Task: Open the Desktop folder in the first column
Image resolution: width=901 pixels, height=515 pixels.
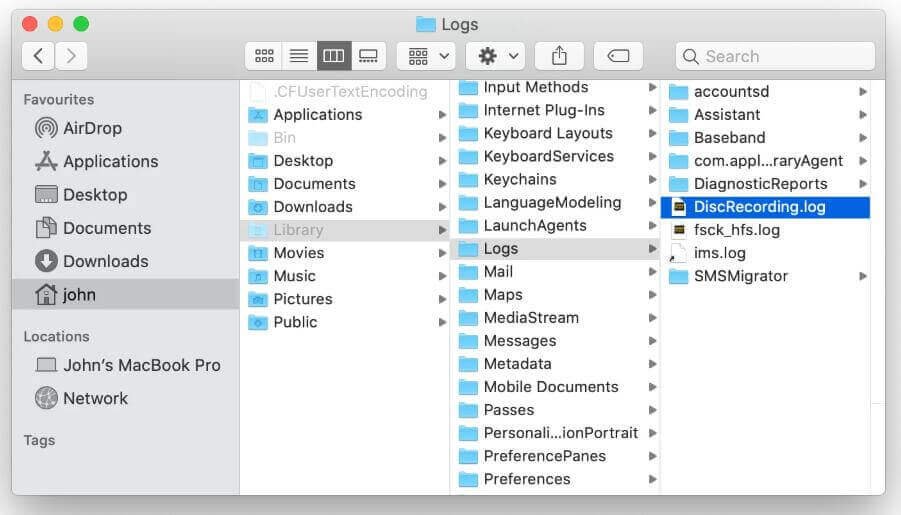Action: (345, 160)
